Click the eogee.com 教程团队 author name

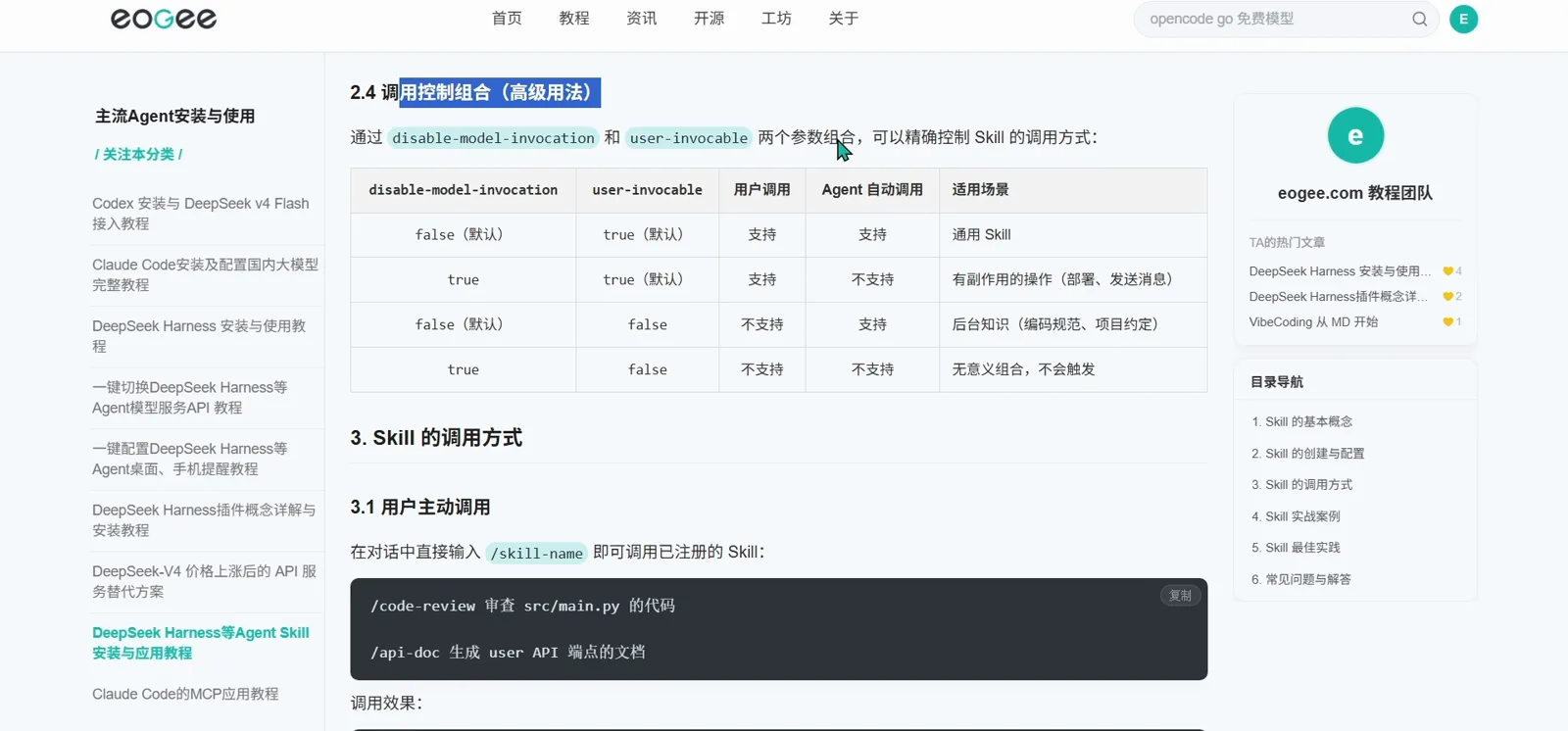[x=1355, y=193]
